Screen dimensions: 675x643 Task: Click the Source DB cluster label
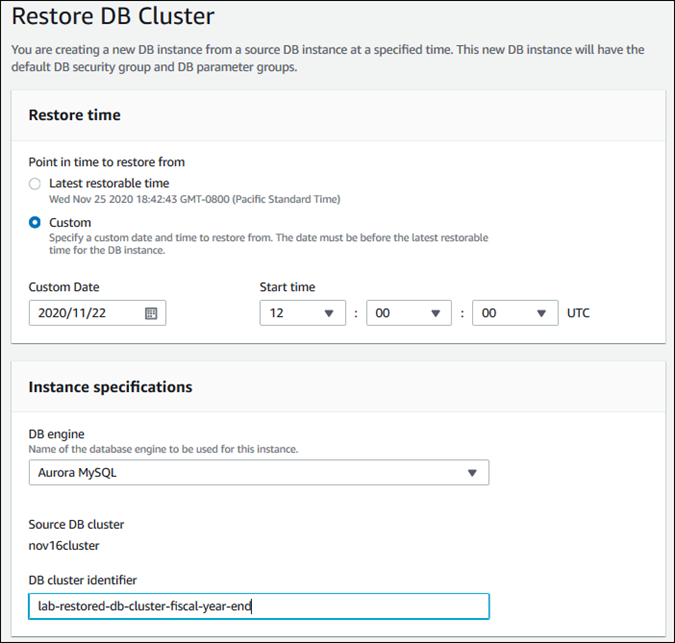[x=76, y=524]
